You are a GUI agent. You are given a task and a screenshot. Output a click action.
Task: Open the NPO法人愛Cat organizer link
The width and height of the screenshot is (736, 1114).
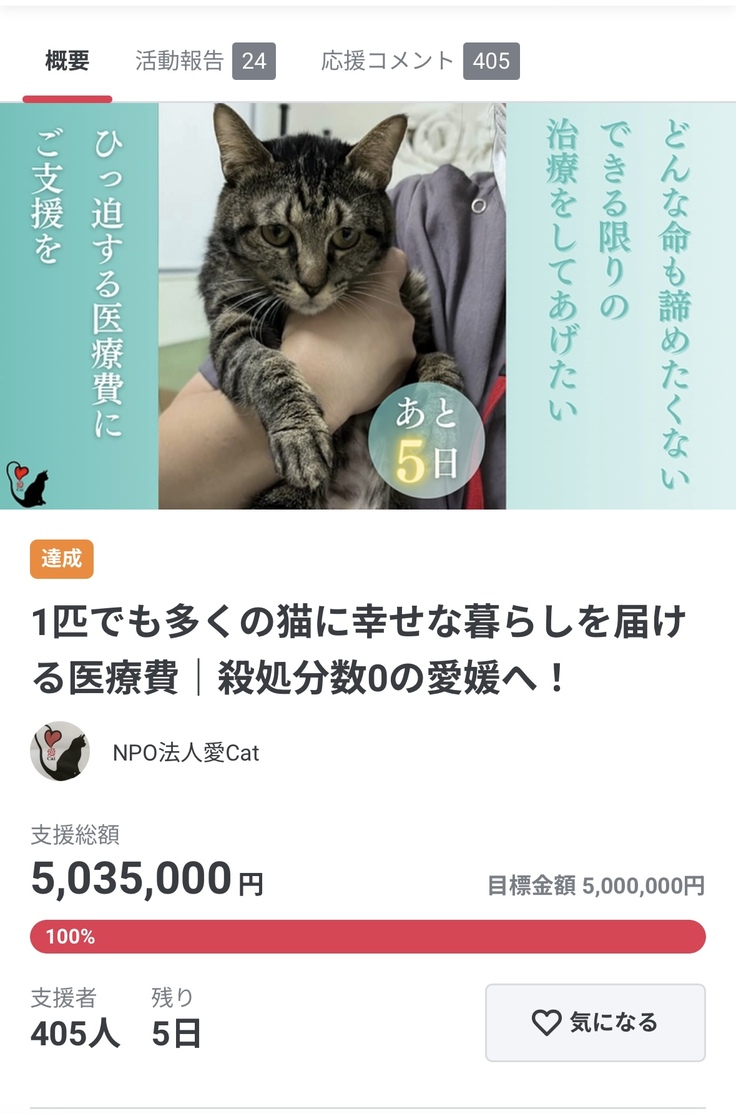(x=186, y=752)
